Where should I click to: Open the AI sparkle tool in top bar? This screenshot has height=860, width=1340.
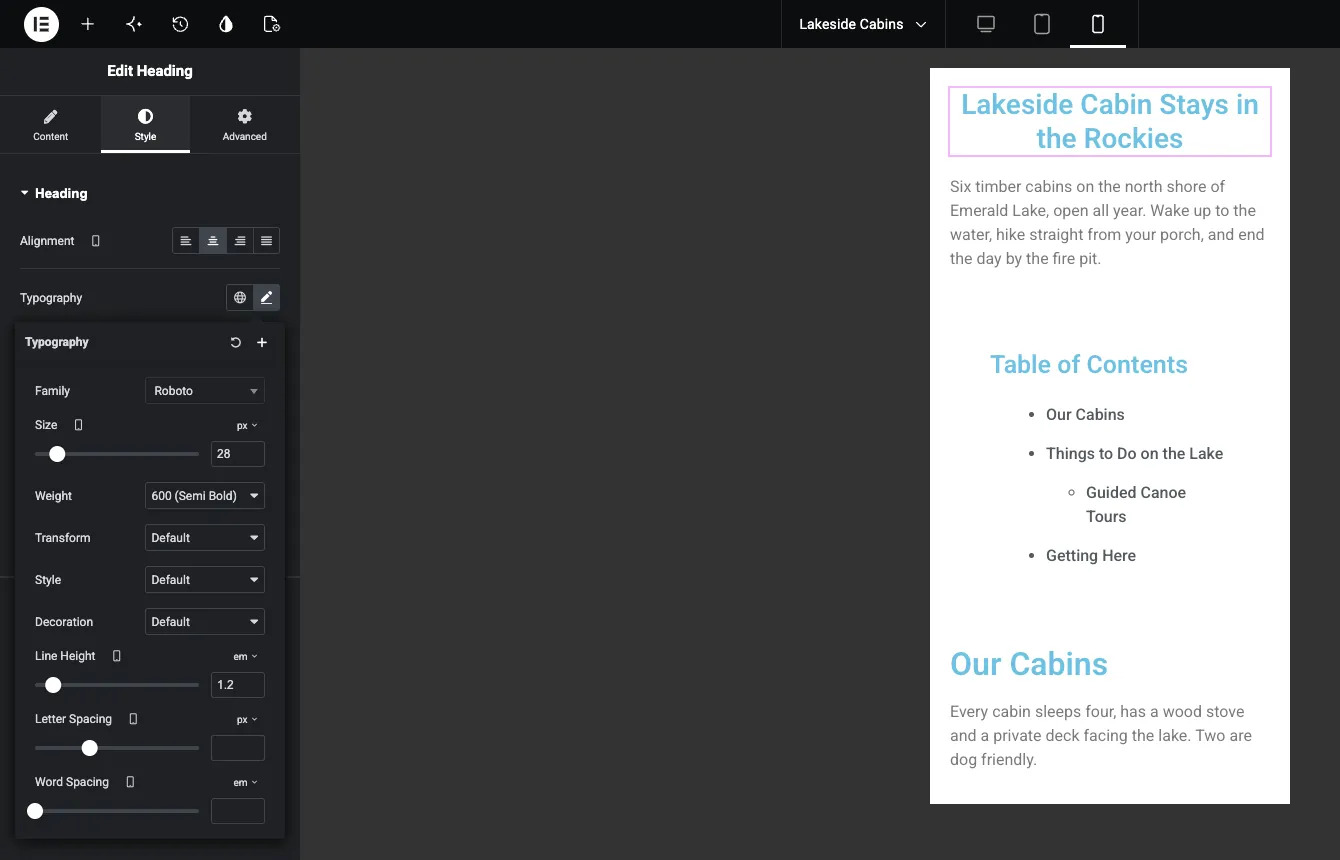pyautogui.click(x=134, y=24)
